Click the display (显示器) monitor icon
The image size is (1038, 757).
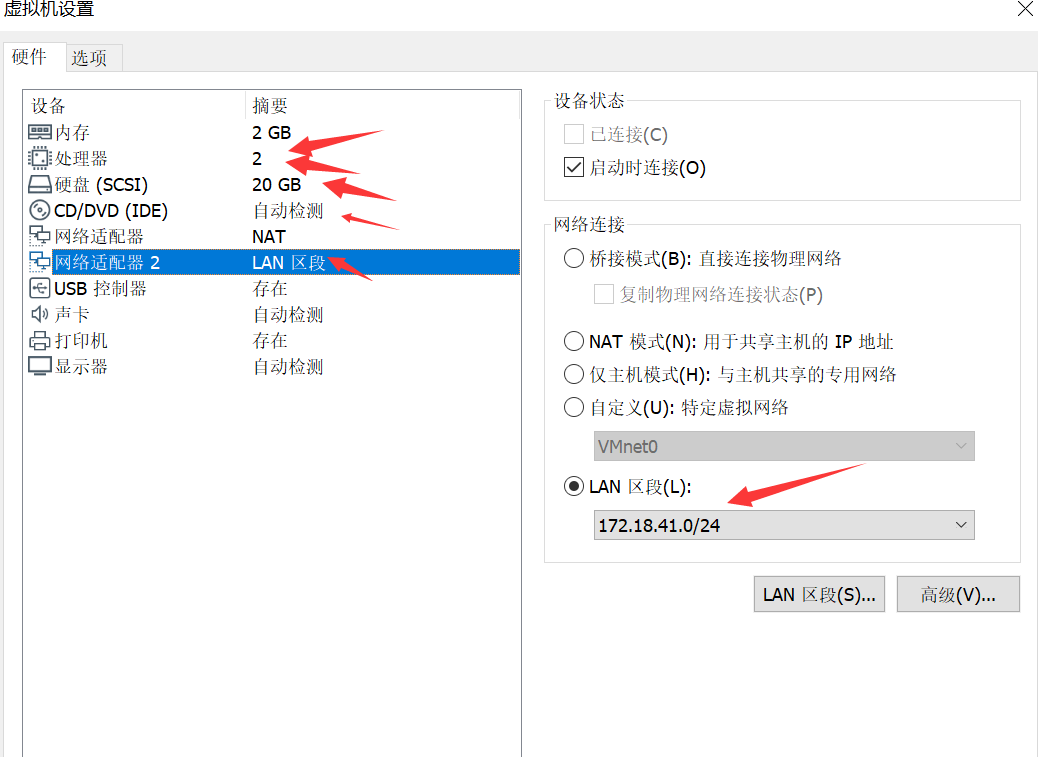click(x=40, y=366)
